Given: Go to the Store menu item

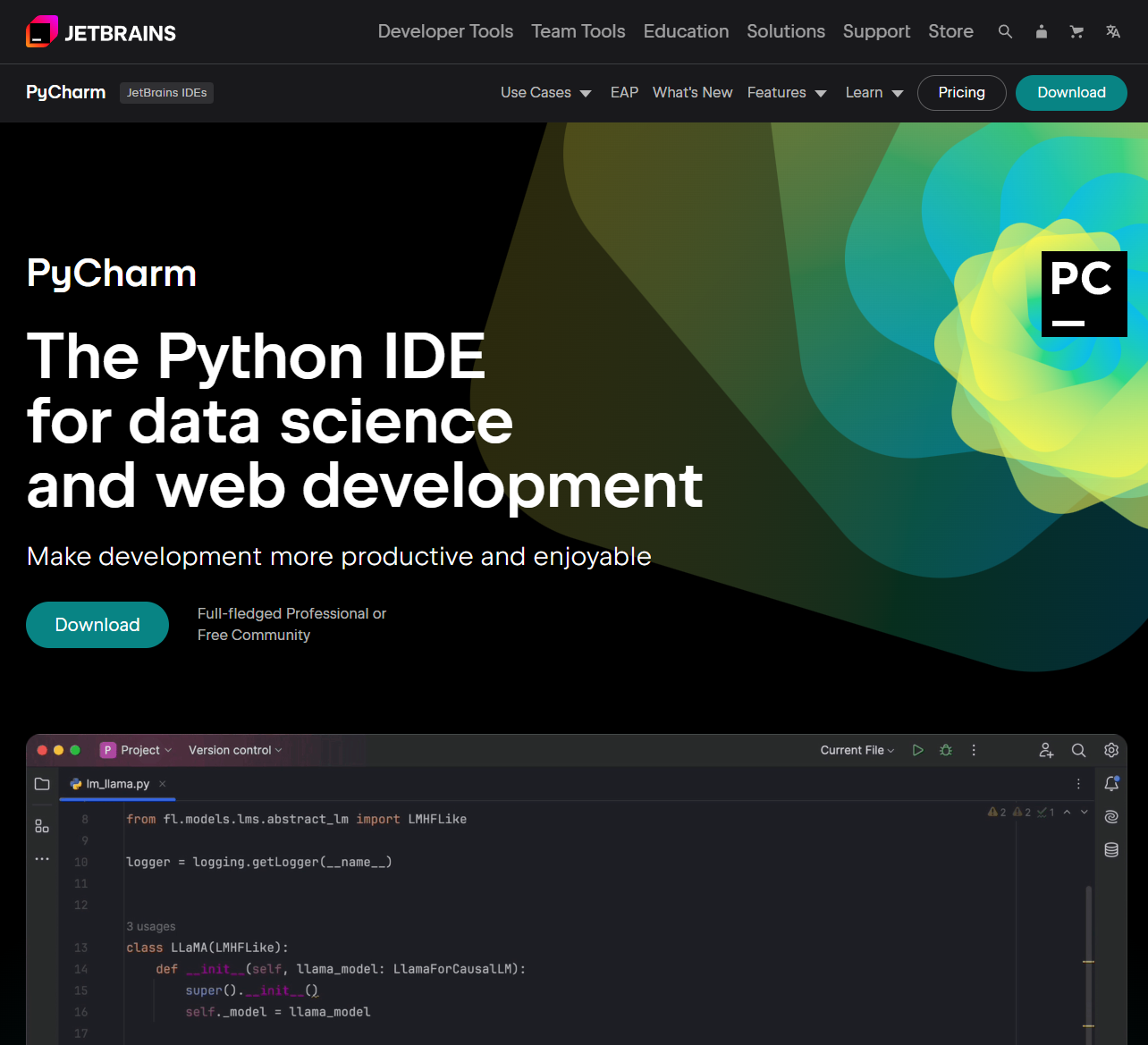Looking at the screenshot, I should click(950, 31).
